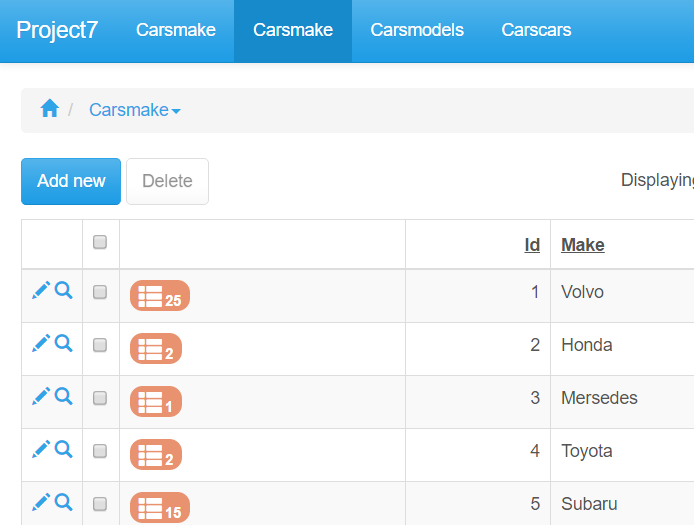This screenshot has height=525, width=694.
Task: Click Id value 1 in Volvo row
Action: coord(535,292)
